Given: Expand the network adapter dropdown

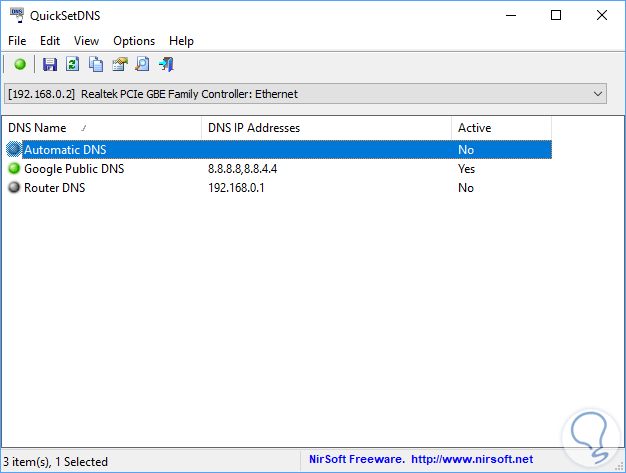Looking at the screenshot, I should click(x=598, y=94).
